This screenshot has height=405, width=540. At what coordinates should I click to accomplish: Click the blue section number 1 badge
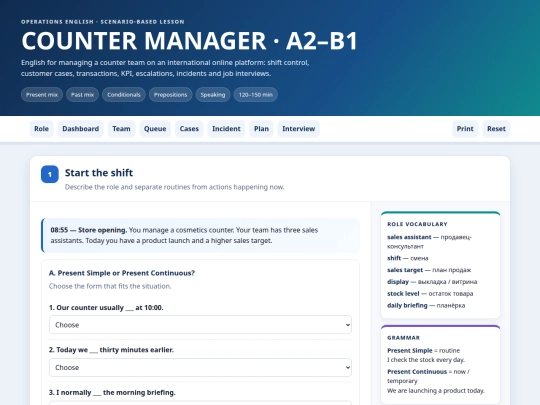point(50,174)
